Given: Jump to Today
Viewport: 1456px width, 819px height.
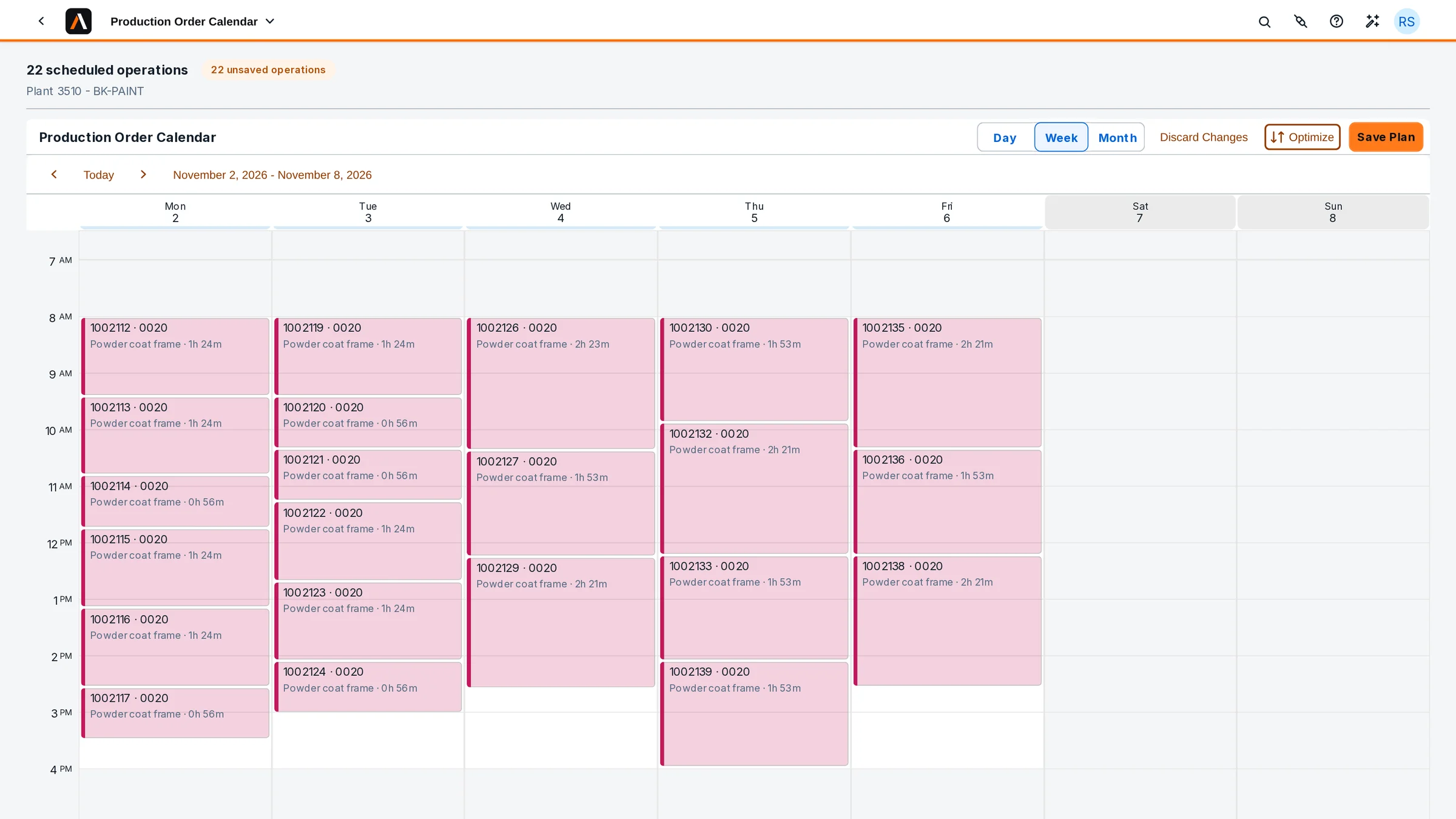Looking at the screenshot, I should click(99, 175).
